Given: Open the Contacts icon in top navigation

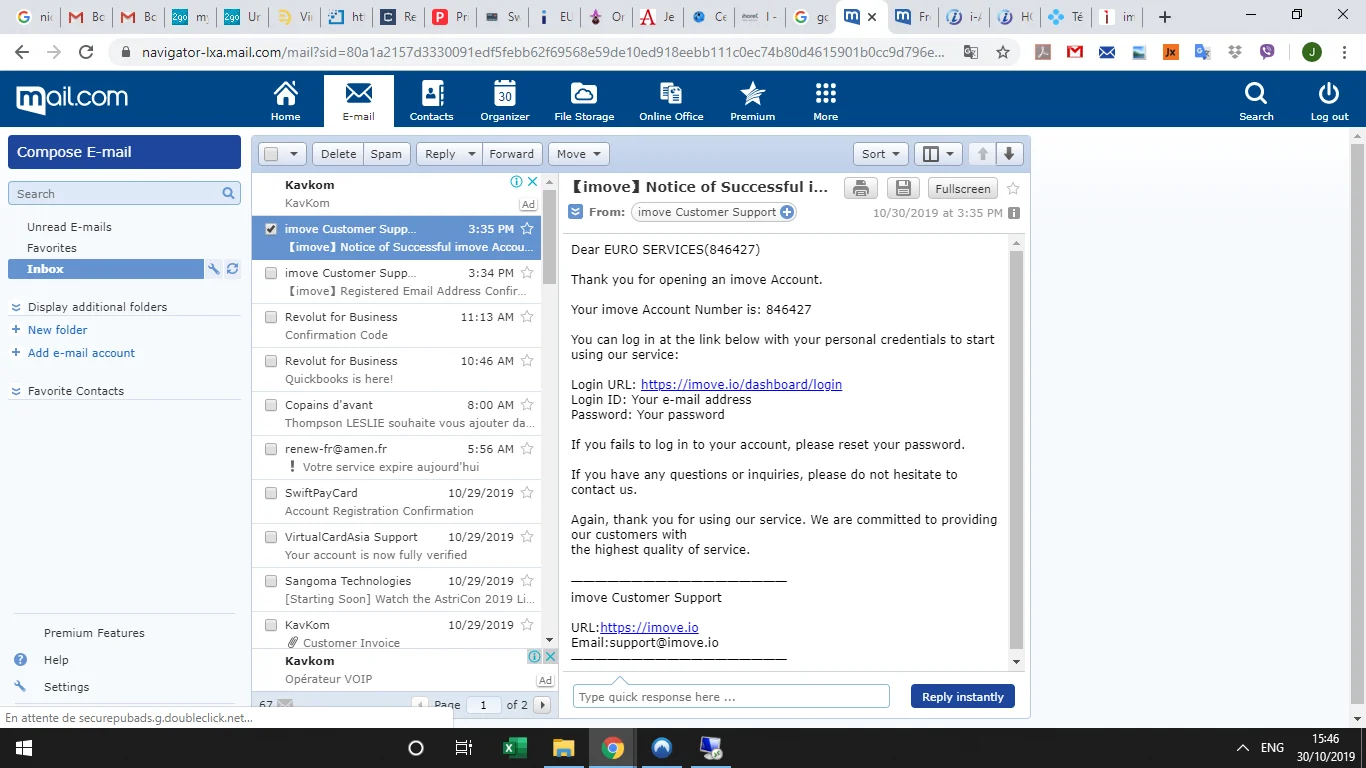Looking at the screenshot, I should tap(431, 101).
